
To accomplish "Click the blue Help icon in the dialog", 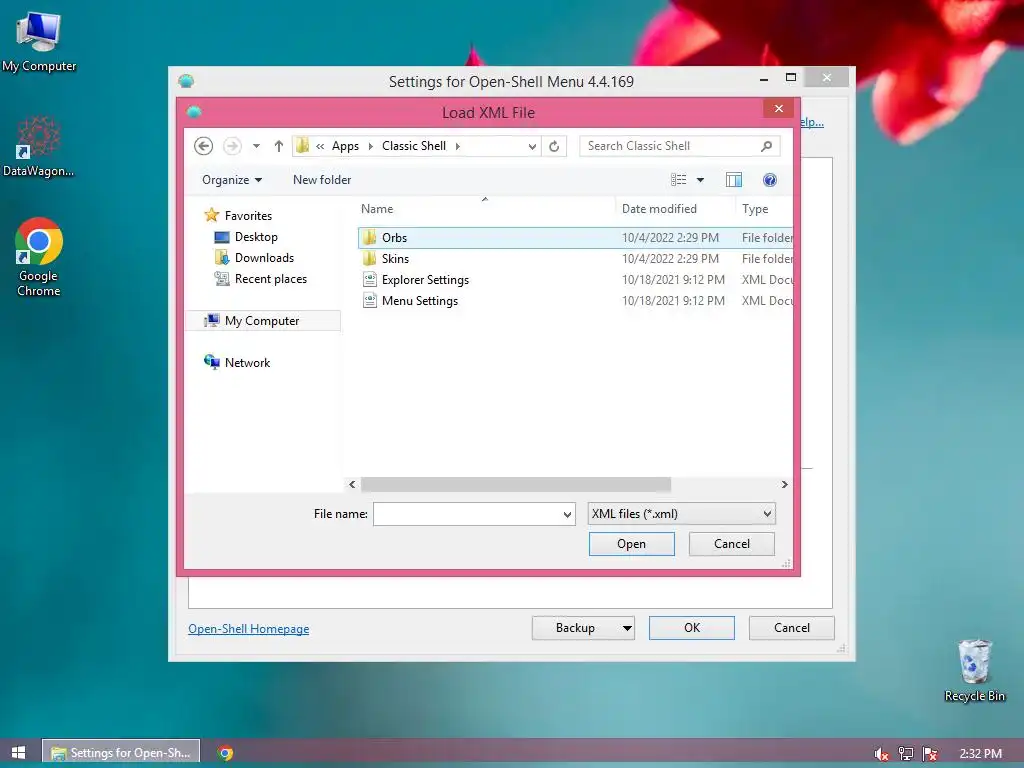I will click(x=770, y=180).
